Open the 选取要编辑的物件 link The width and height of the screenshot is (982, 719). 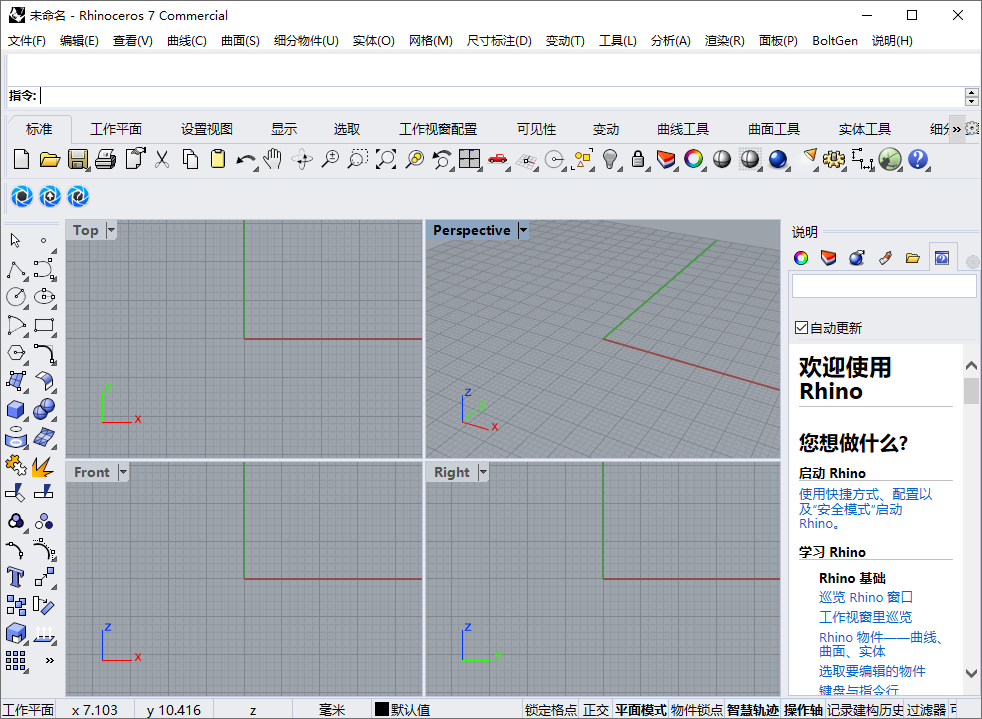click(872, 671)
